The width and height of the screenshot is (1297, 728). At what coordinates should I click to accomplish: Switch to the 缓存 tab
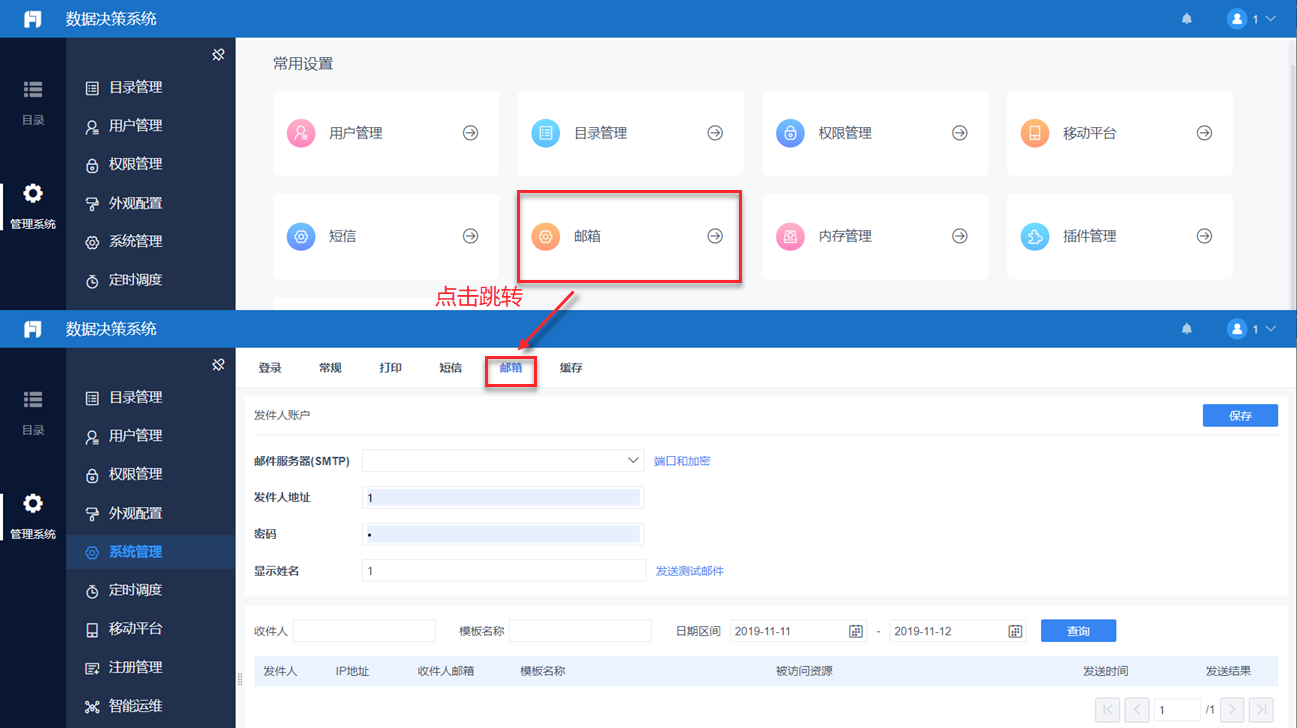pos(571,368)
